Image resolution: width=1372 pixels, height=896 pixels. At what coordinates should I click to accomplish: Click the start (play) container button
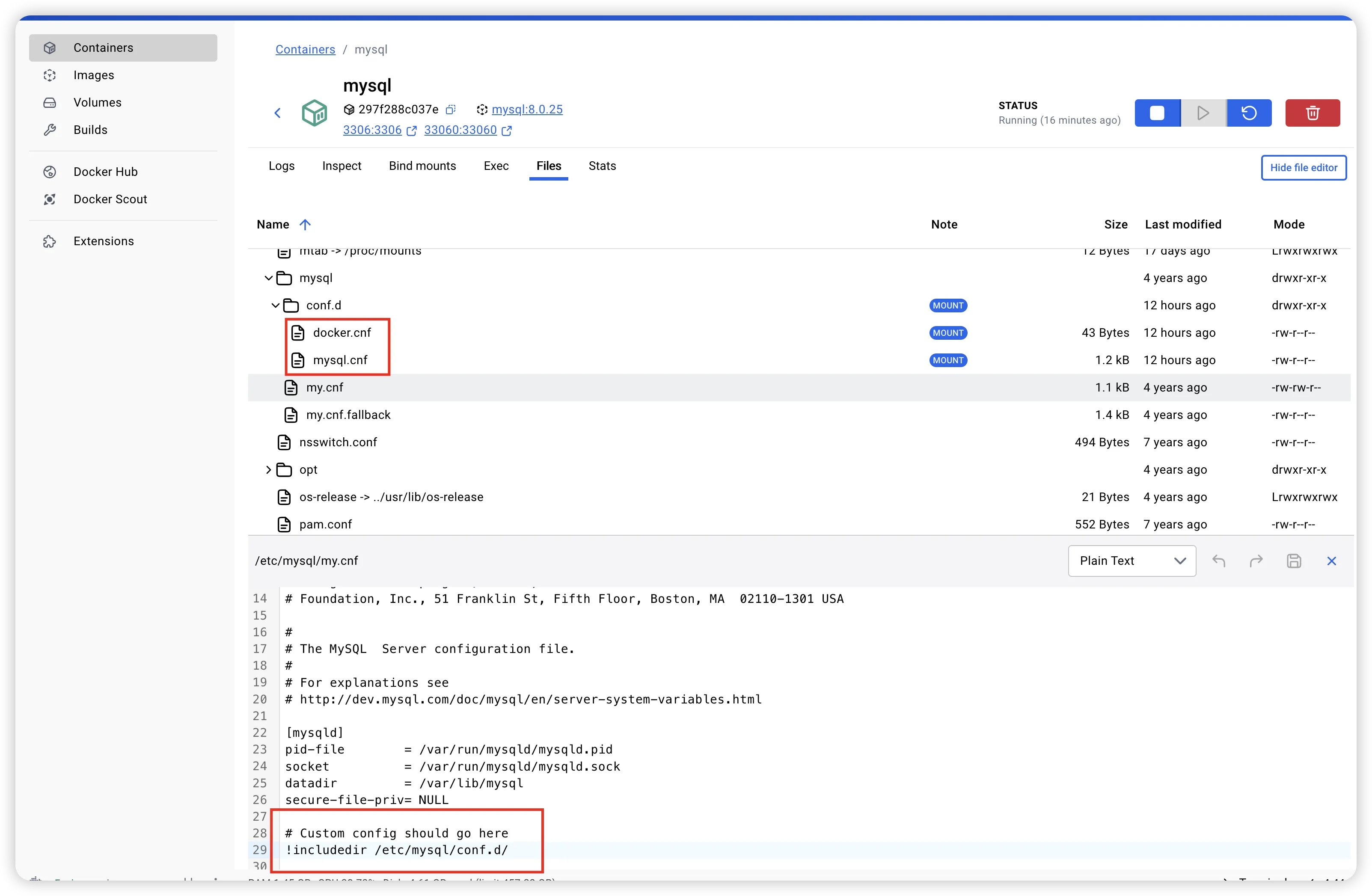1203,113
